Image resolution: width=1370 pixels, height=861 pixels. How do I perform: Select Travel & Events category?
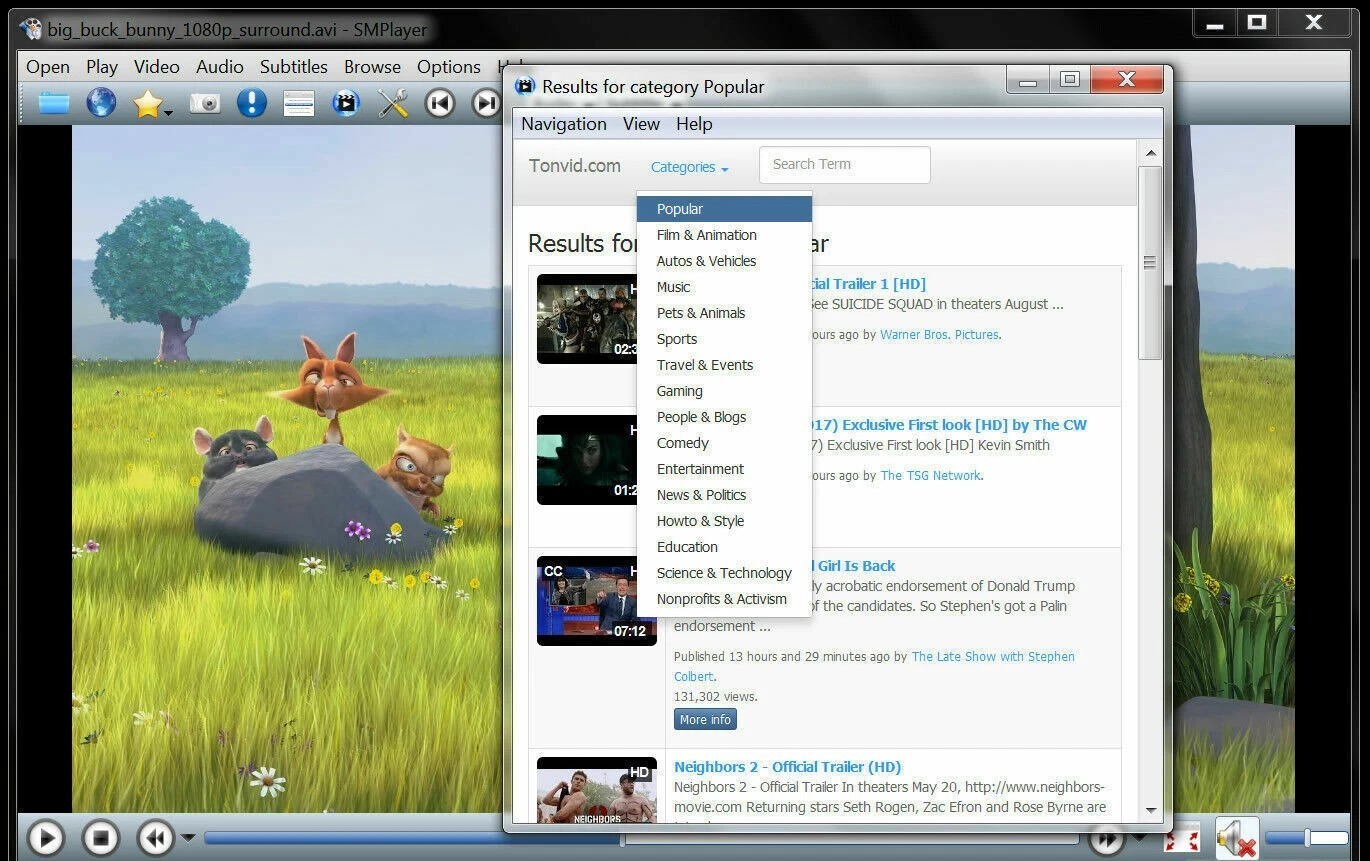tap(724, 365)
